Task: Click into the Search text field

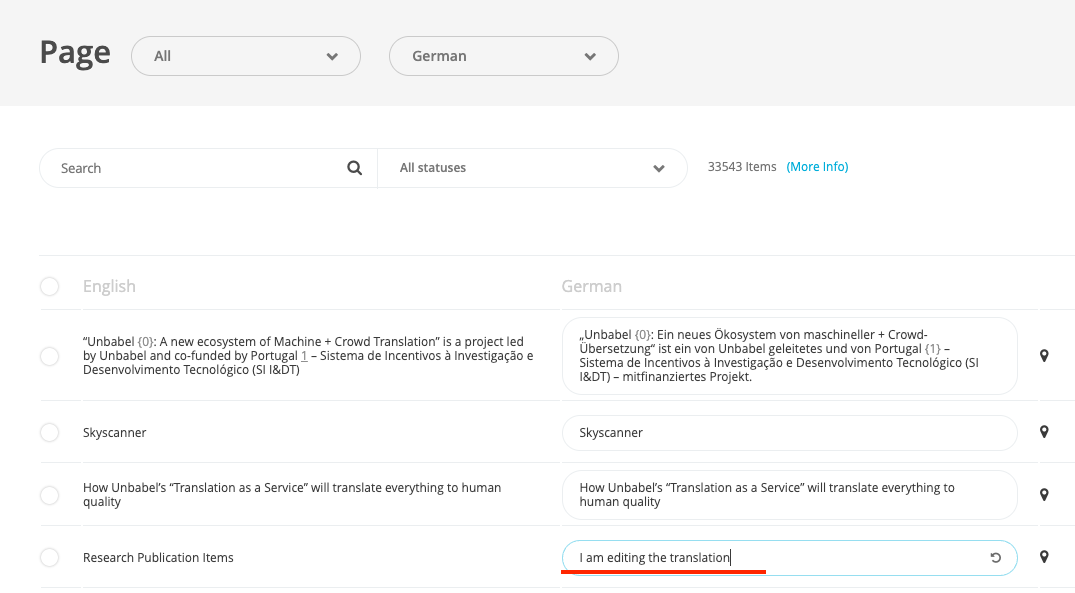Action: point(200,168)
